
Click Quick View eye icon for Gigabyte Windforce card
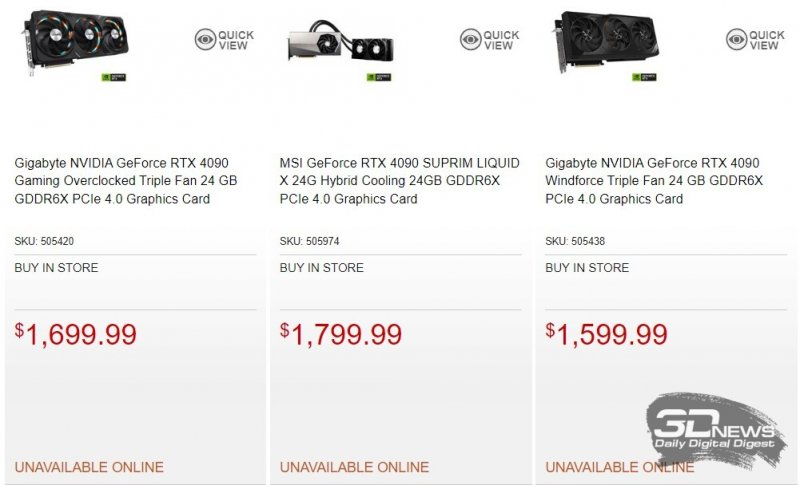(x=735, y=40)
